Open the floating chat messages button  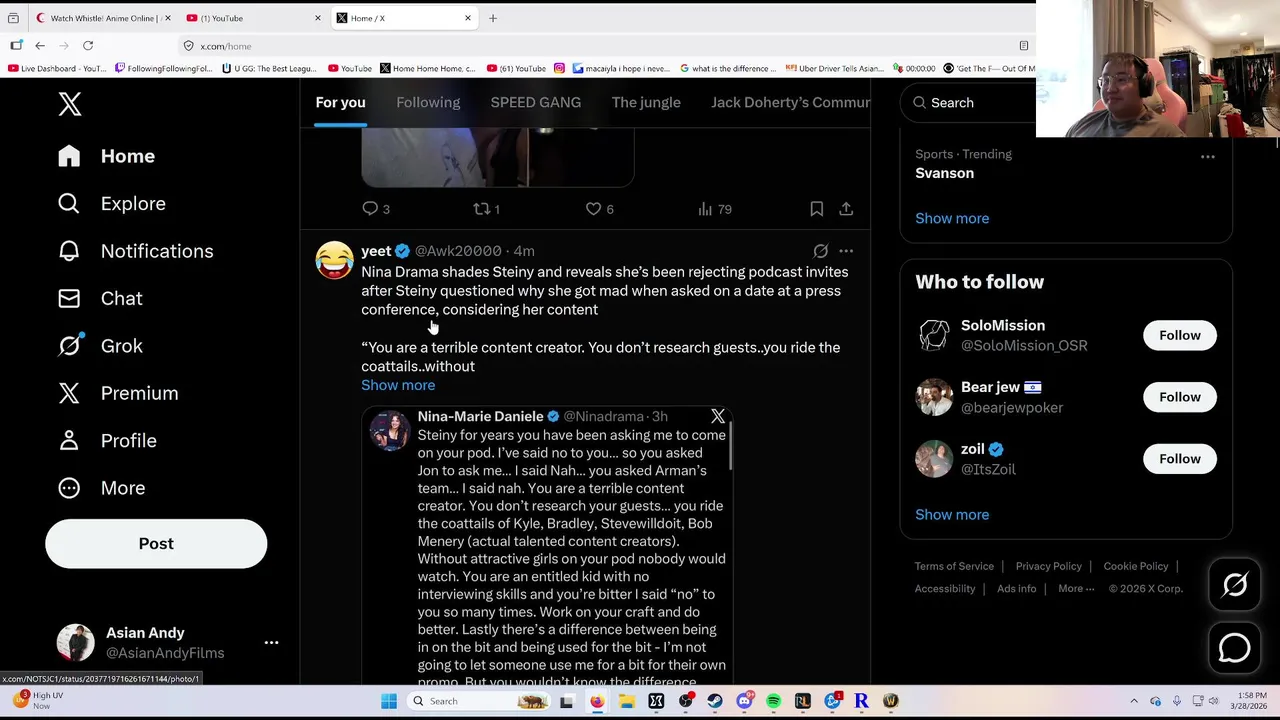[1235, 648]
